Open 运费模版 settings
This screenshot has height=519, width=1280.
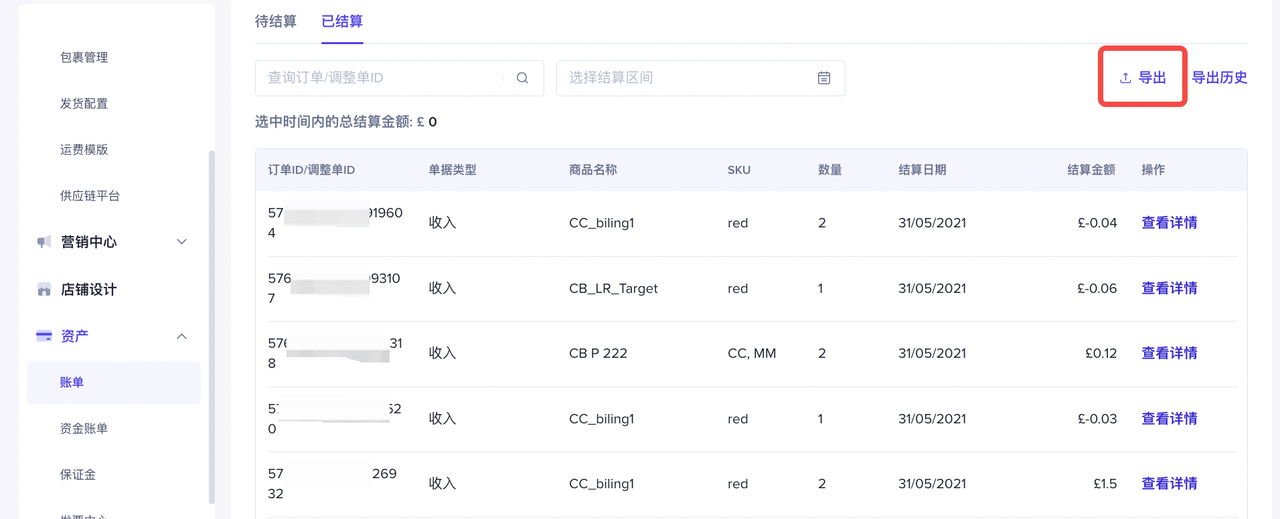pyautogui.click(x=84, y=149)
